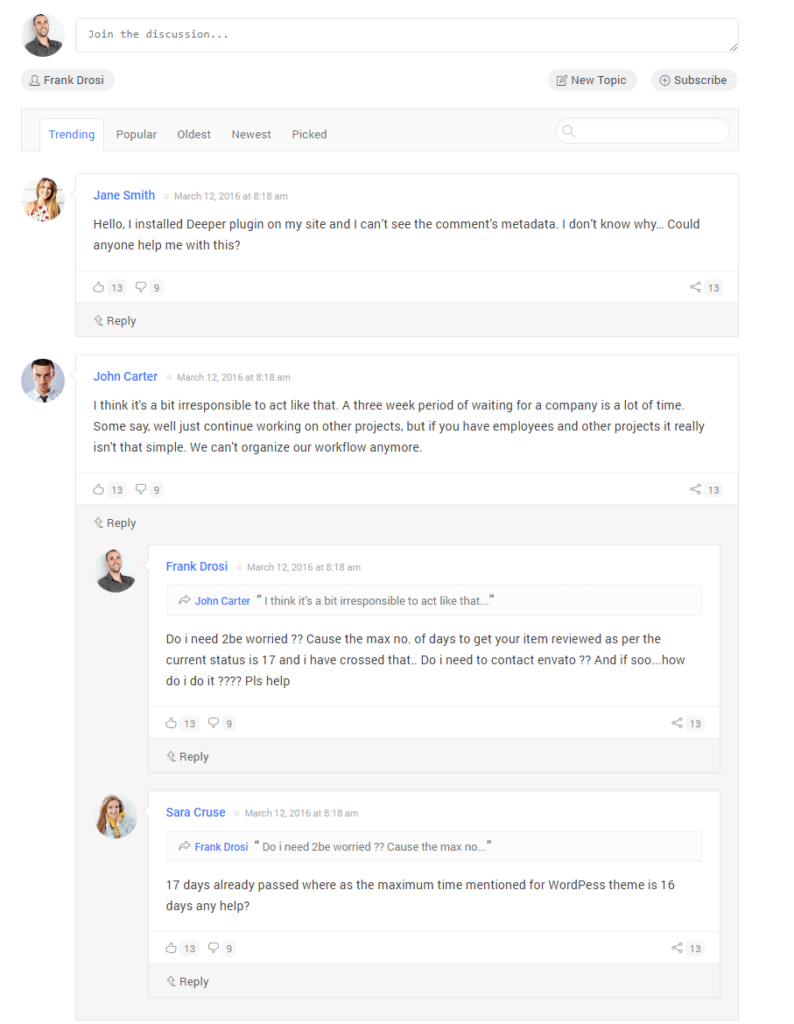The height and width of the screenshot is (1024, 794).
Task: Open Jane Smith's profile link
Action: coord(124,195)
